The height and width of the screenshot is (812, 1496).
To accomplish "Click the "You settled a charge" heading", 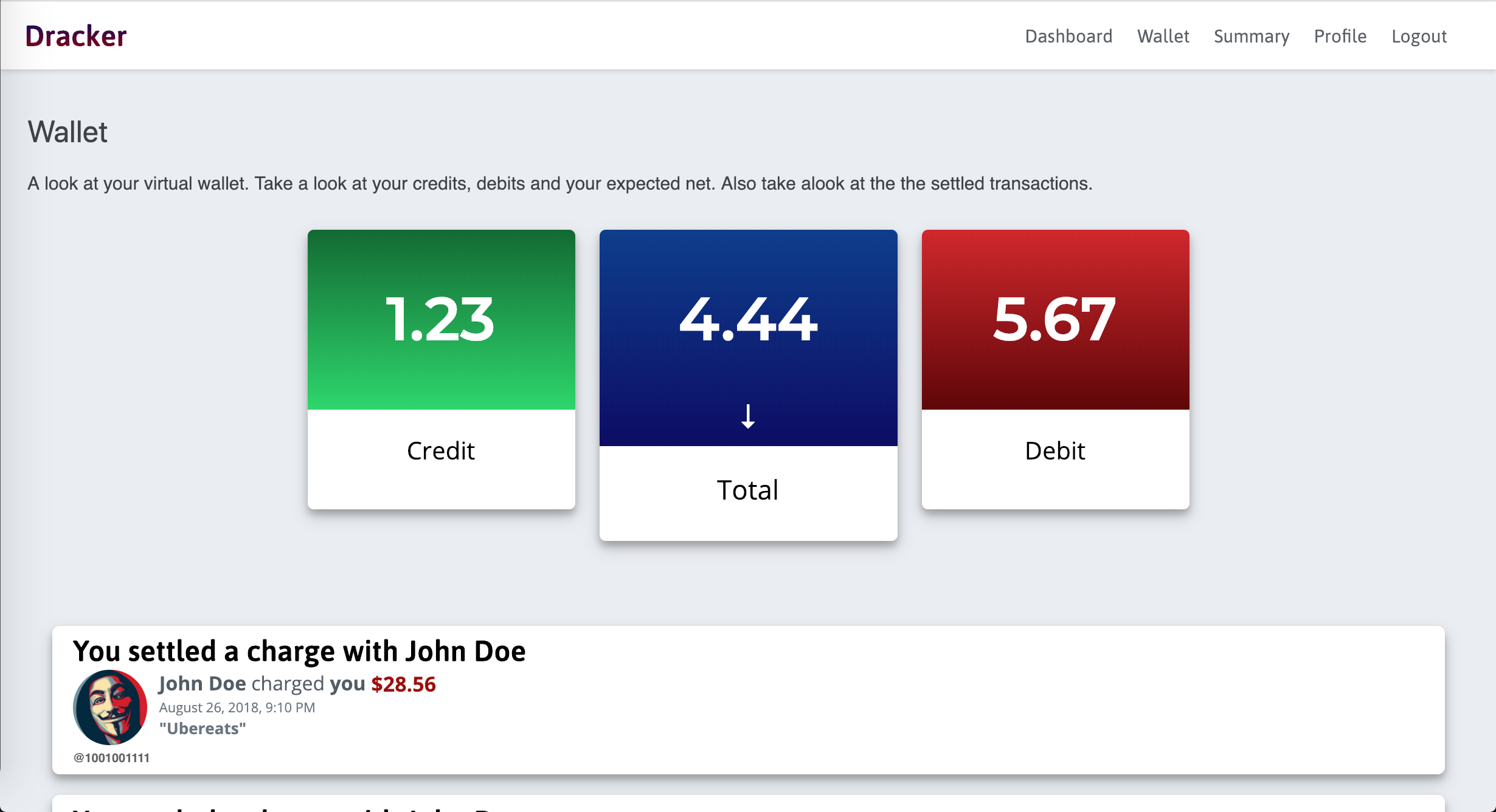I will pos(299,652).
